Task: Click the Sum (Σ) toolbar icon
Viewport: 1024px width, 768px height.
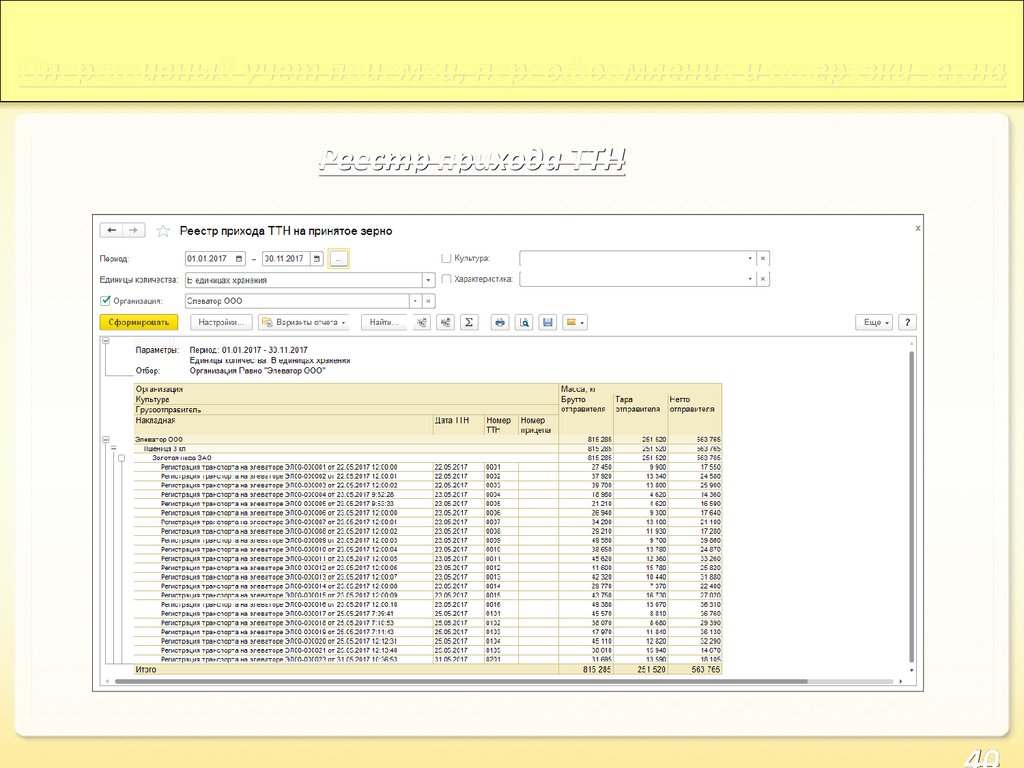Action: 469,323
